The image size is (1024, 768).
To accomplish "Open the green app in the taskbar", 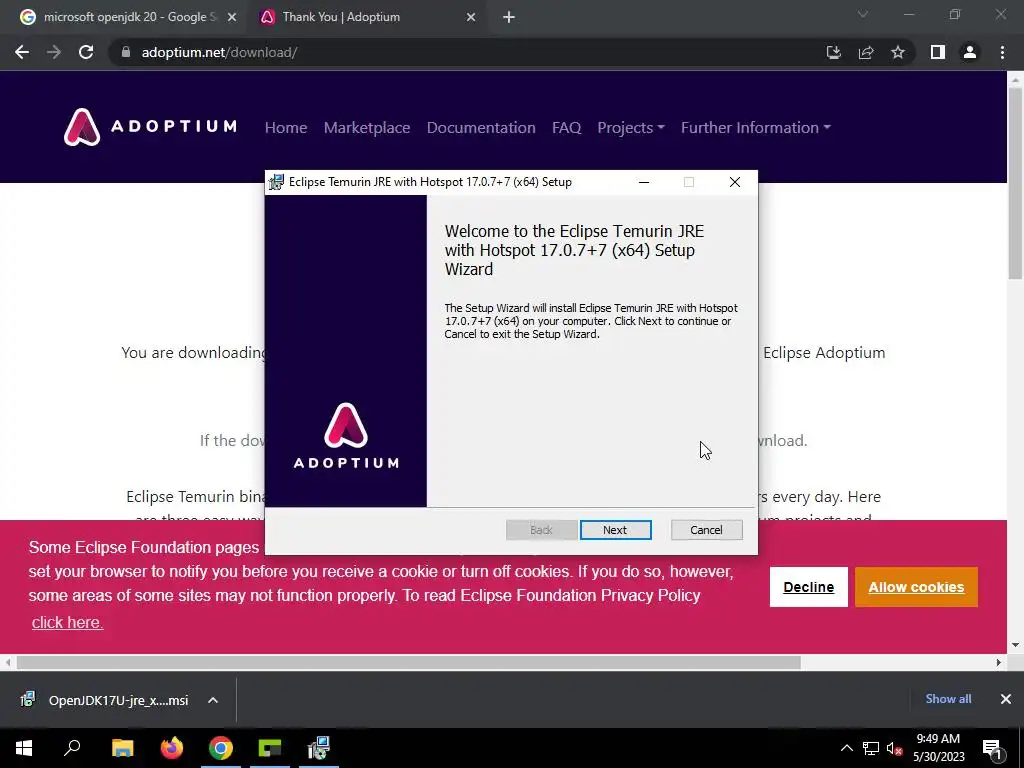I will click(270, 748).
